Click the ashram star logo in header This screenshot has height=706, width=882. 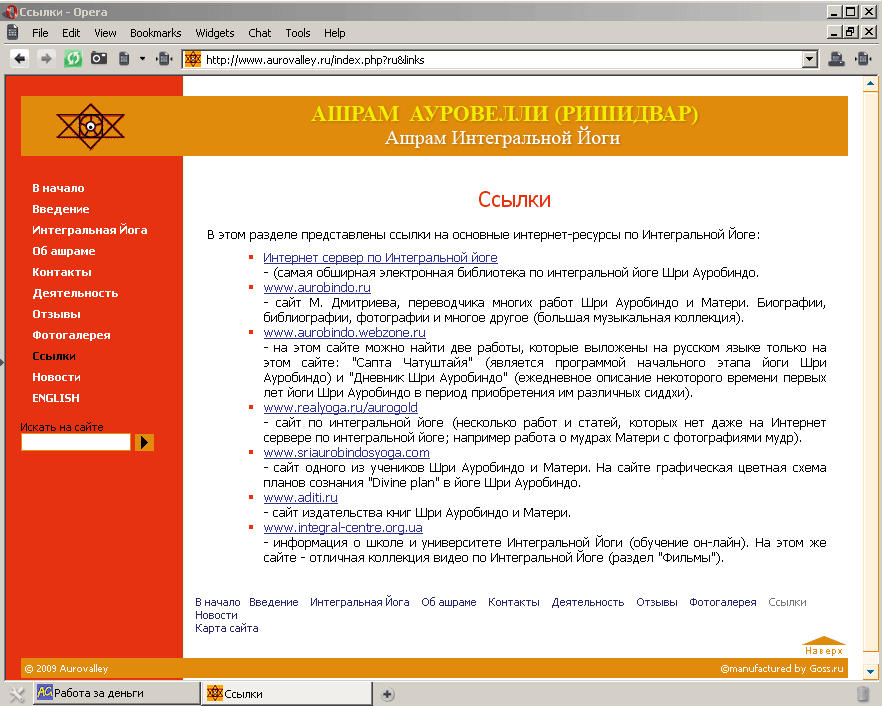(x=90, y=126)
